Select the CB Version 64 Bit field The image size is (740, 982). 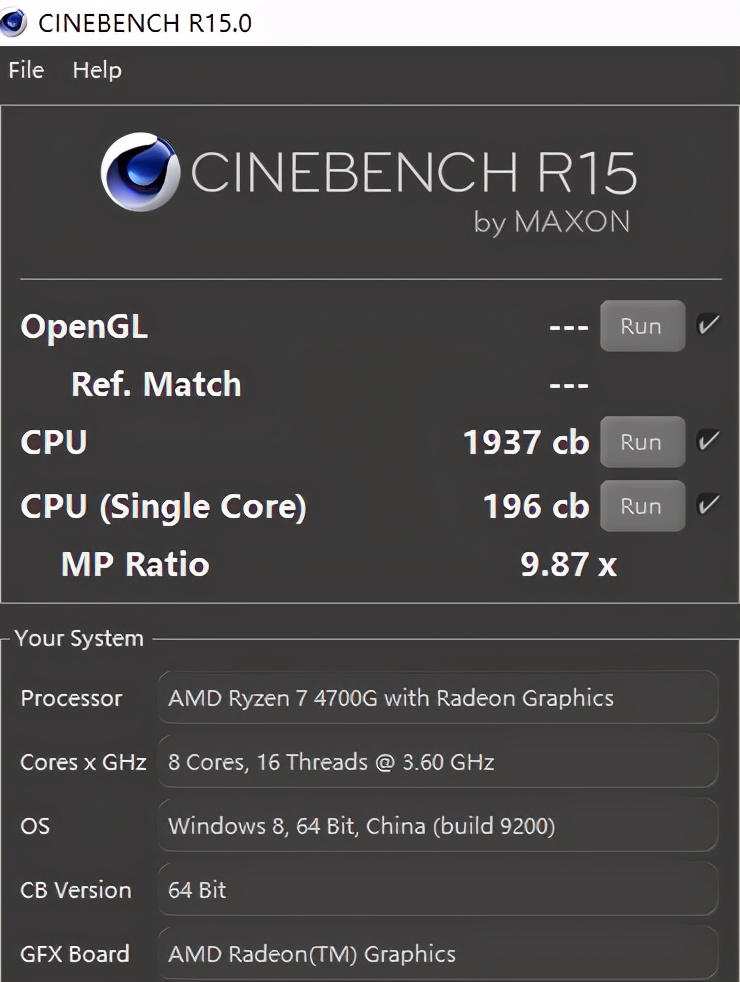[437, 890]
